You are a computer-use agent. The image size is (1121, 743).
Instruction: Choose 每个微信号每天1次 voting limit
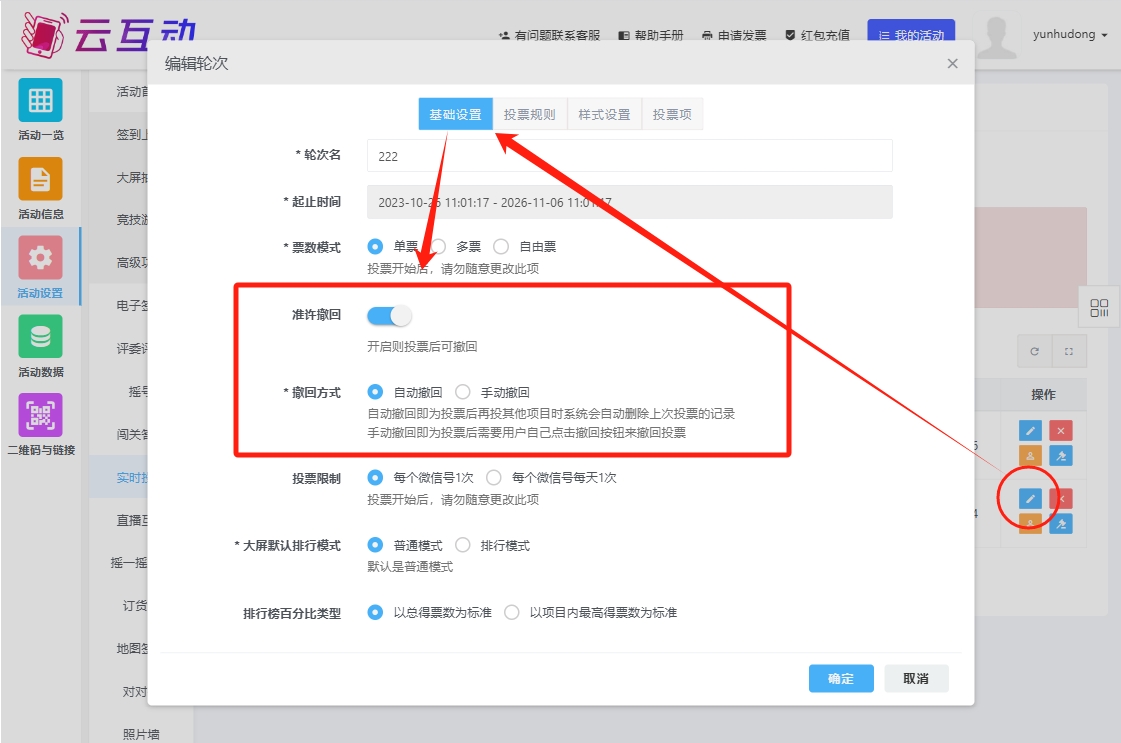click(x=494, y=477)
